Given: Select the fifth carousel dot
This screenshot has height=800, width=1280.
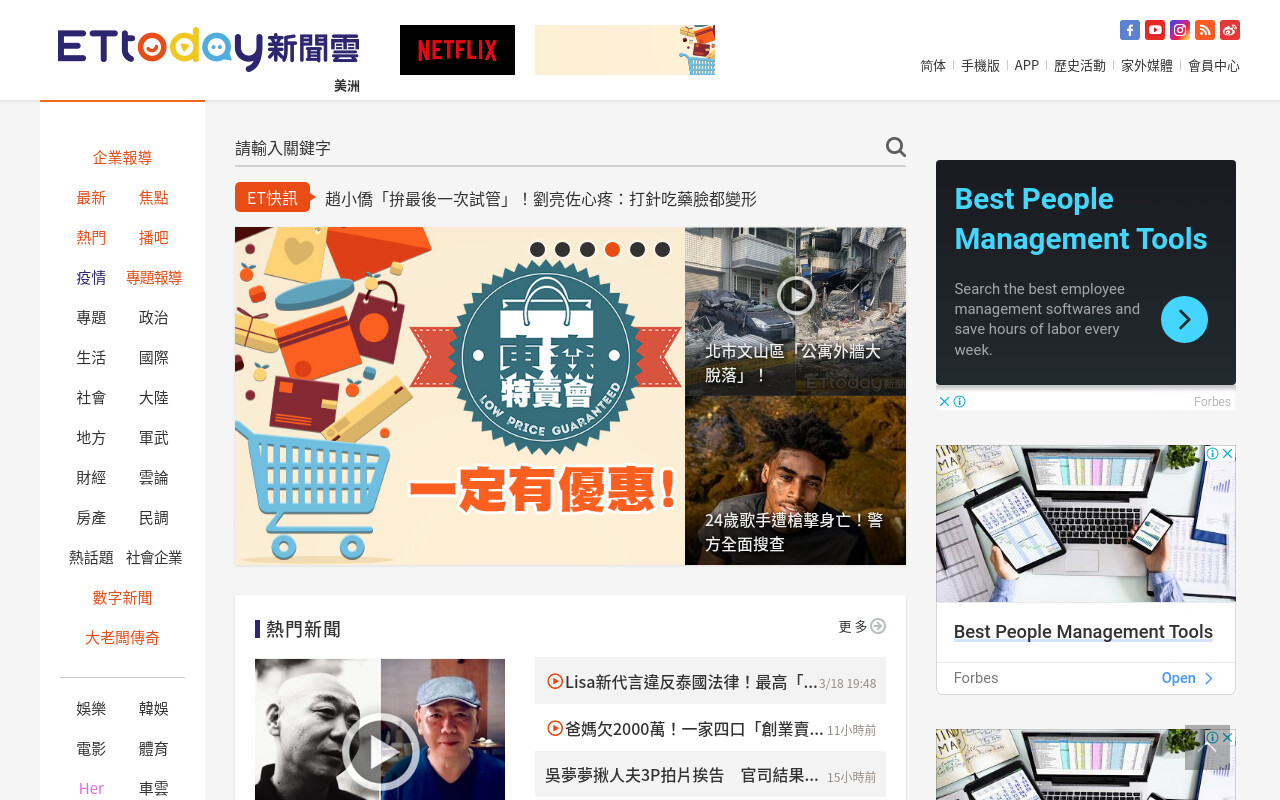Looking at the screenshot, I should coord(637,249).
